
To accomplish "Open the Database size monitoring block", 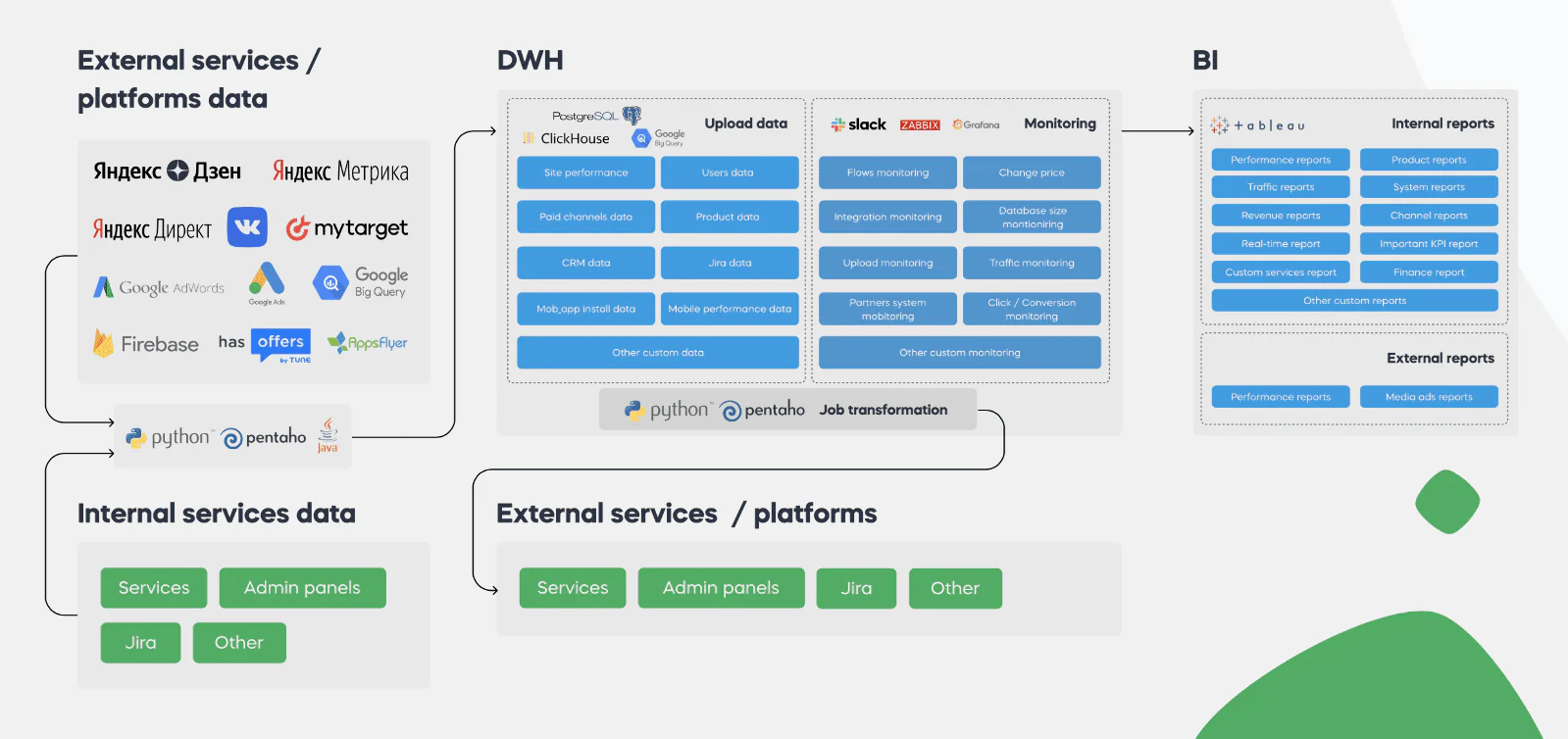I will tap(1032, 217).
